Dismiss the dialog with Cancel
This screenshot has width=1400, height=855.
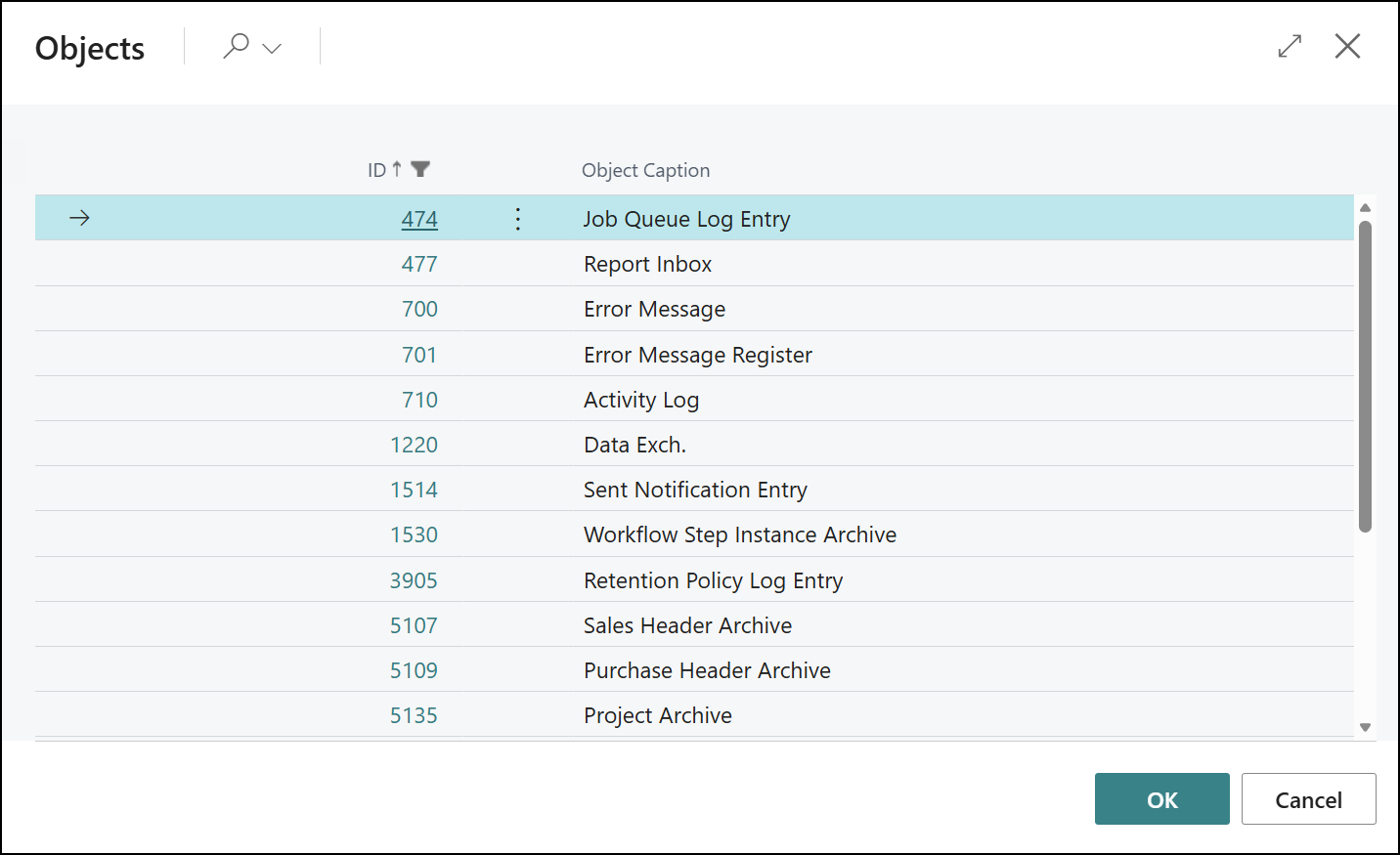coord(1308,798)
